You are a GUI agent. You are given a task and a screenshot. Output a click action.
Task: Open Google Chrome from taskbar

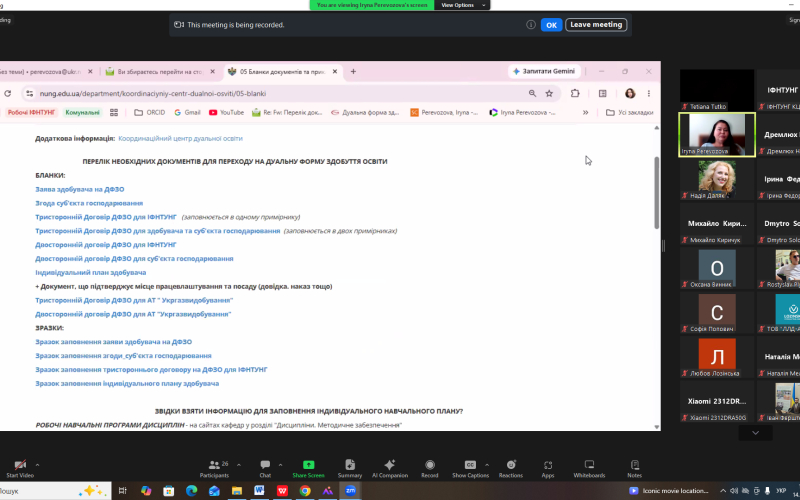click(x=305, y=491)
